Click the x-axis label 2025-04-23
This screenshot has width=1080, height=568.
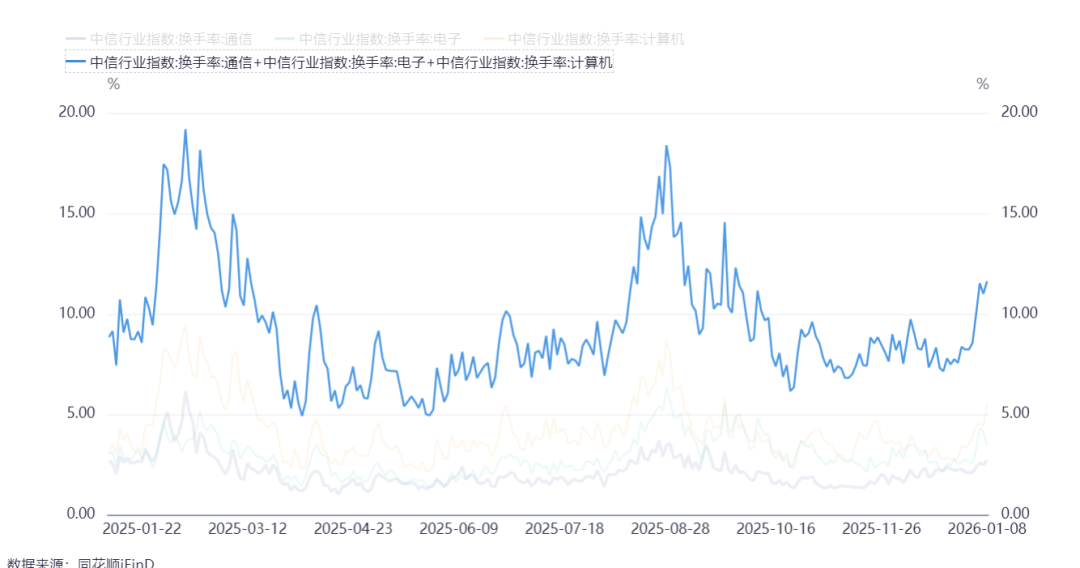coord(353,529)
